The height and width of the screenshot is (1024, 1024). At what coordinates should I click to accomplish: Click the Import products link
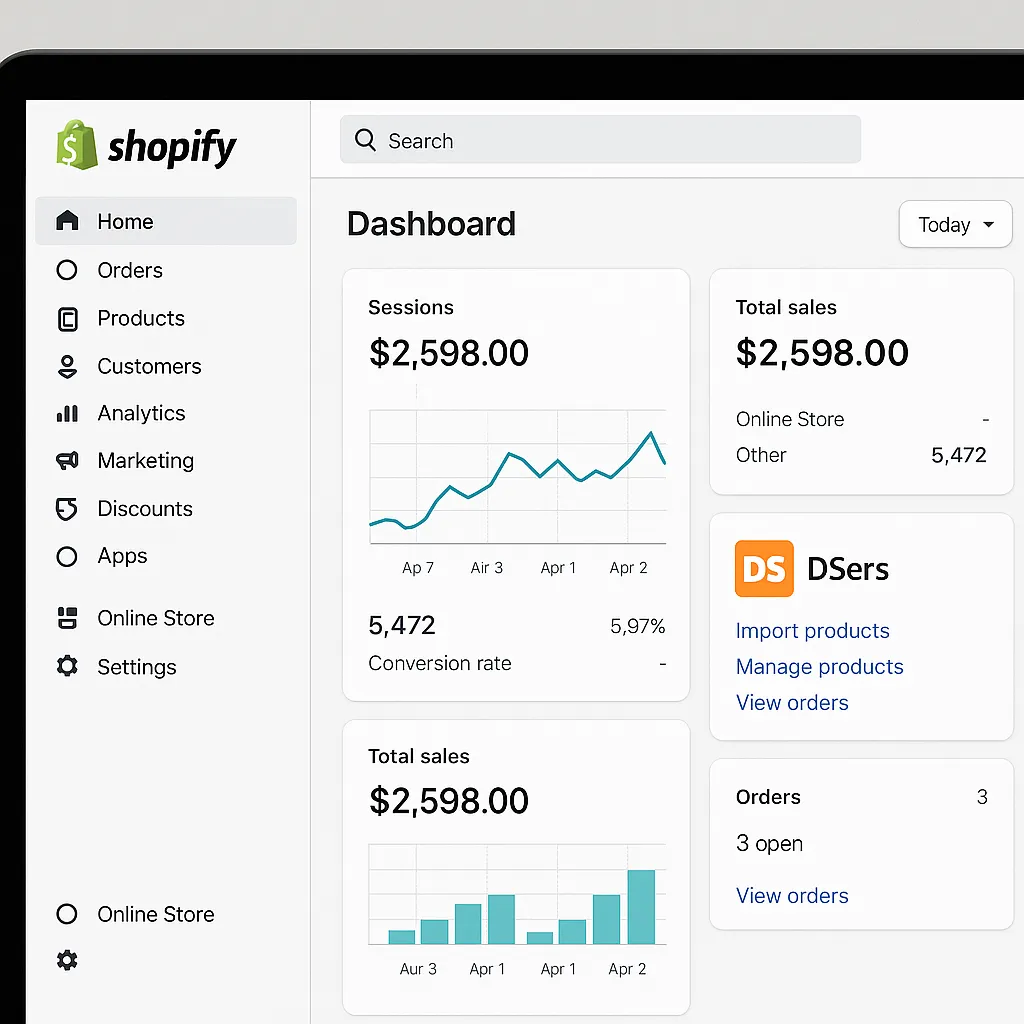pos(812,631)
